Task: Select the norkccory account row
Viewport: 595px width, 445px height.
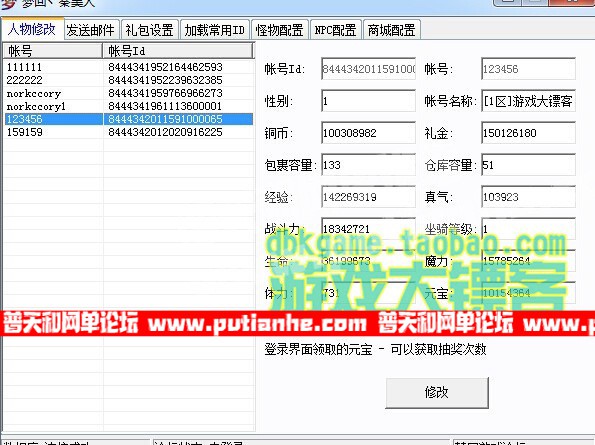Action: pyautogui.click(x=128, y=93)
